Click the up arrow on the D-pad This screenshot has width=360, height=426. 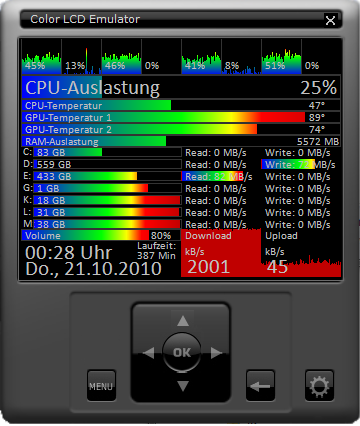click(182, 321)
